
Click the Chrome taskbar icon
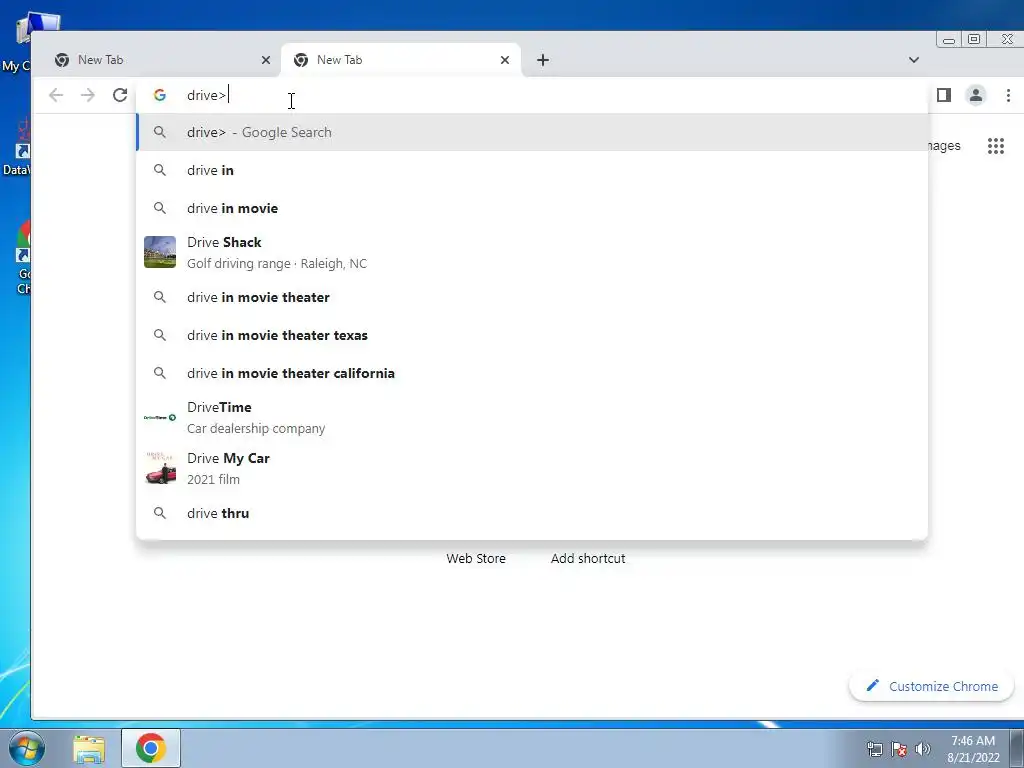click(151, 748)
